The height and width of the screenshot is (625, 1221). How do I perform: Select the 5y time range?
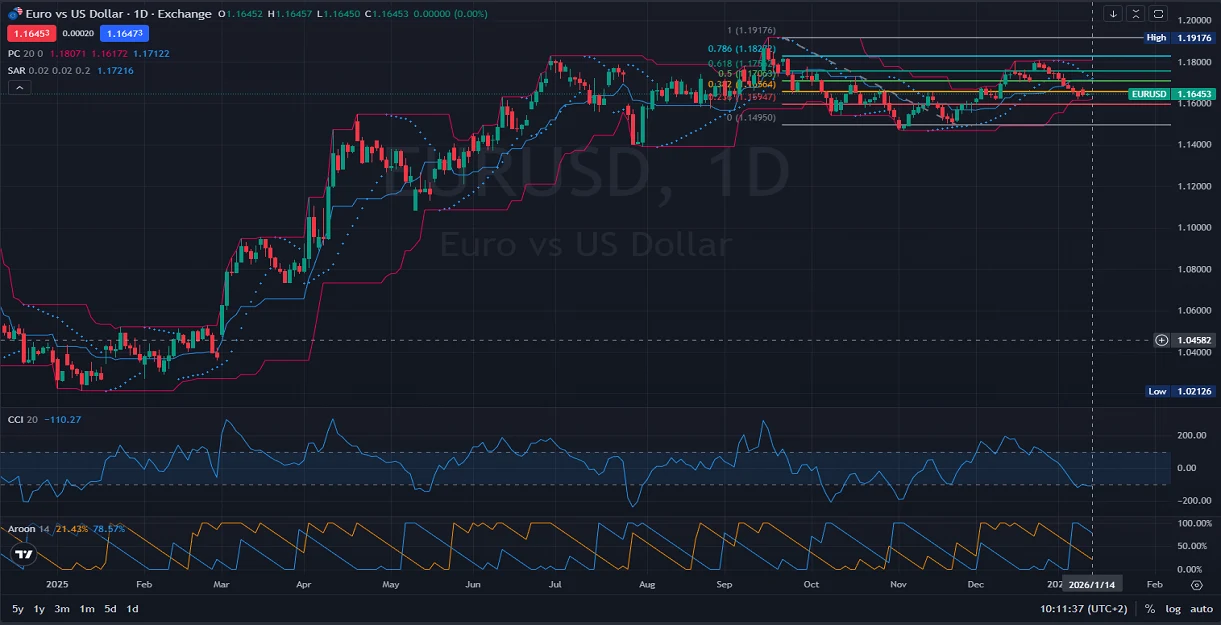[18, 609]
